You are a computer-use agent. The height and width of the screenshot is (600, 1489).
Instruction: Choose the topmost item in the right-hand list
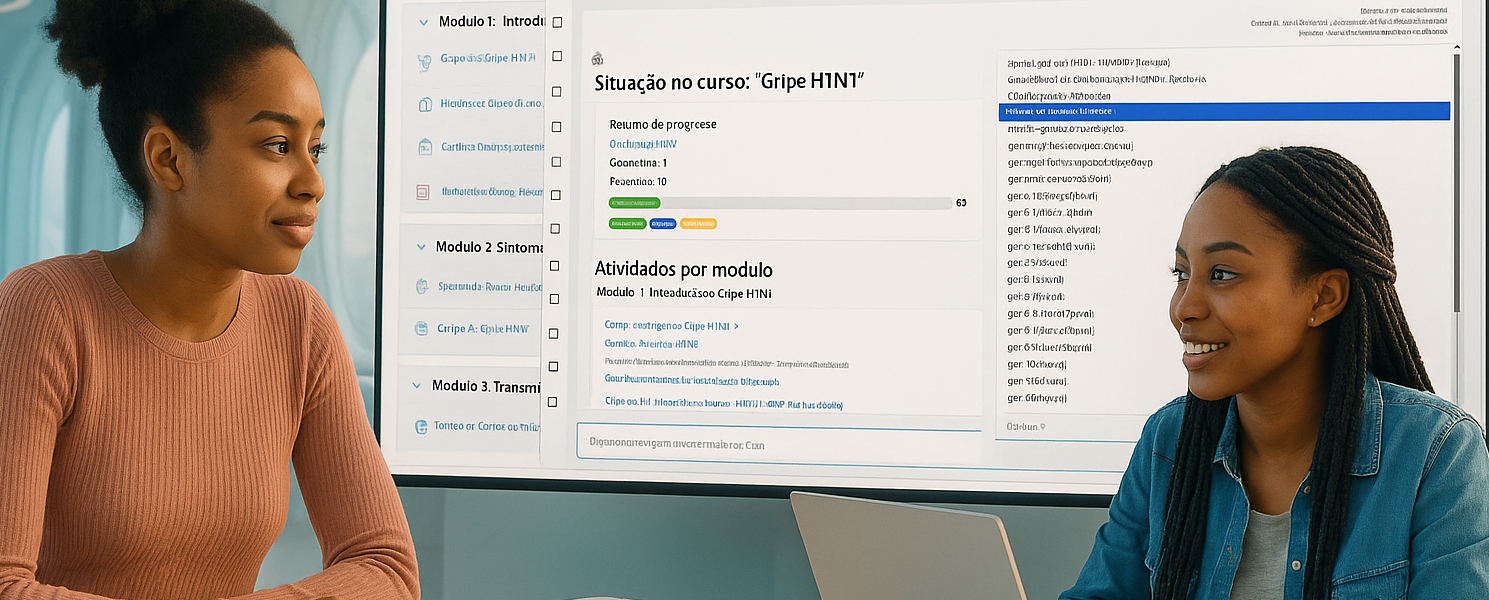tap(1150, 60)
